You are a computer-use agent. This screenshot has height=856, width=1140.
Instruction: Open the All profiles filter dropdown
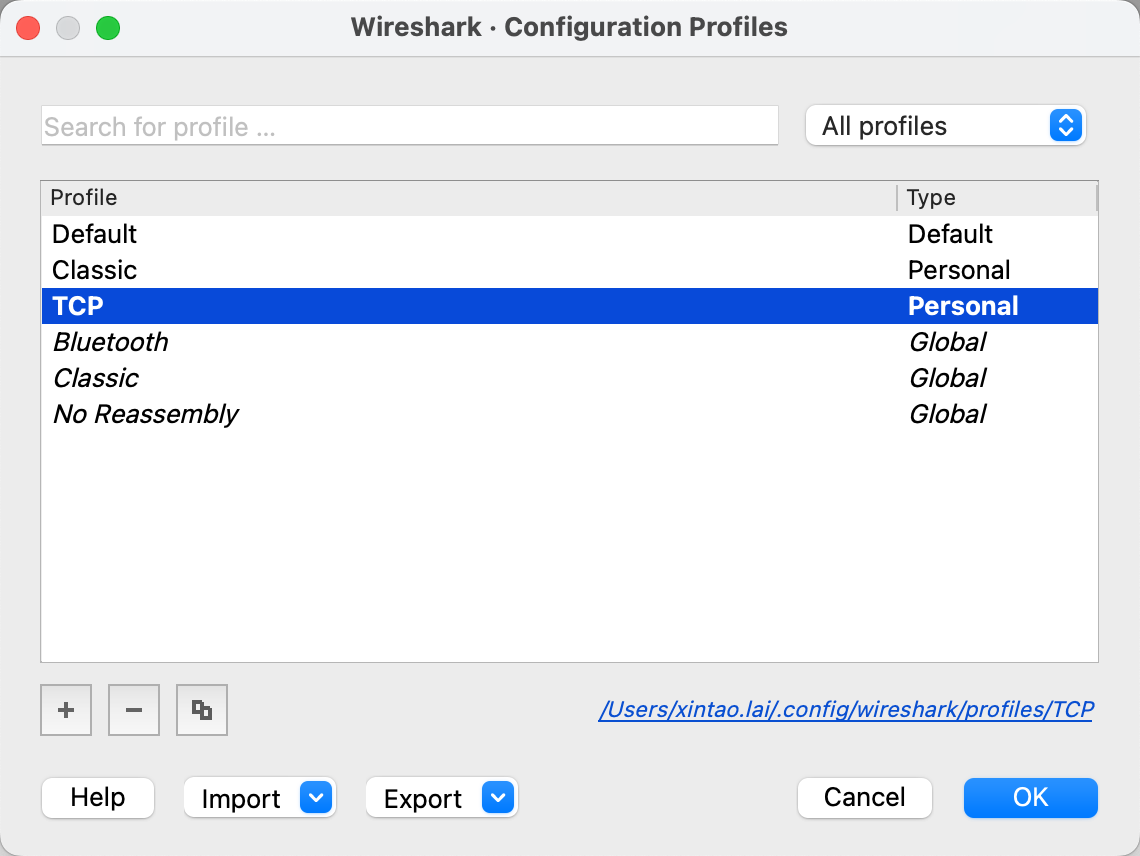coord(945,126)
